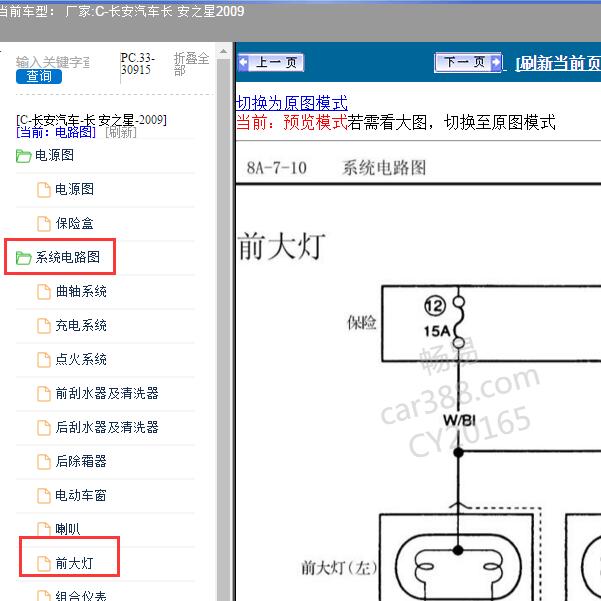Screen dimensions: 601x601
Task: Go to previous page with 上一页 button
Action: [271, 62]
